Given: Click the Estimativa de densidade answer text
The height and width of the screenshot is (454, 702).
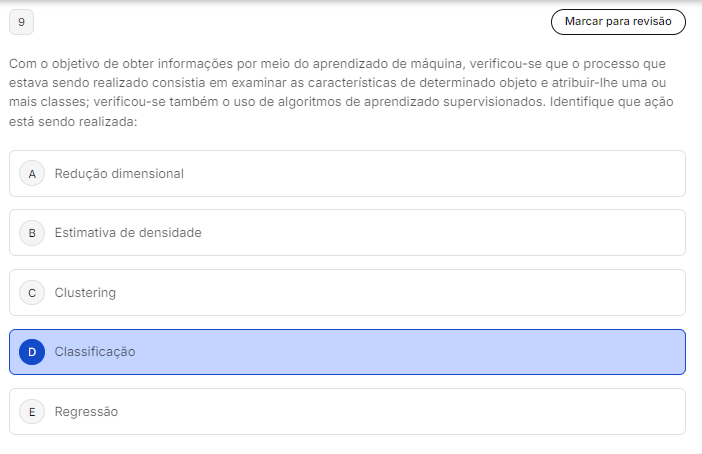Looking at the screenshot, I should 128,233.
